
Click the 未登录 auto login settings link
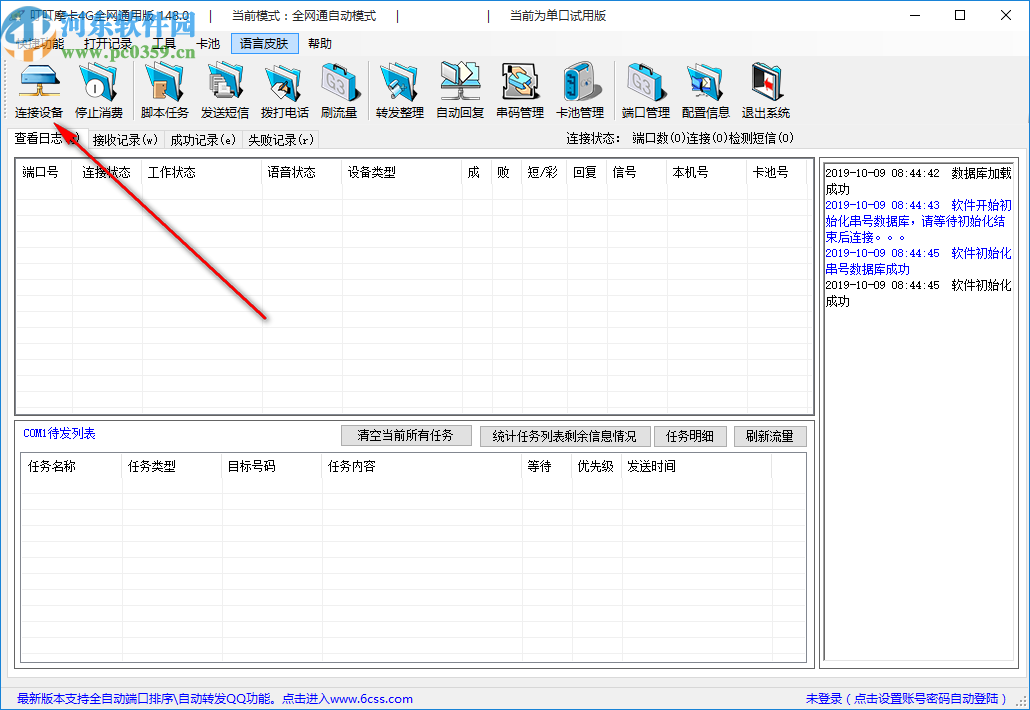point(907,699)
